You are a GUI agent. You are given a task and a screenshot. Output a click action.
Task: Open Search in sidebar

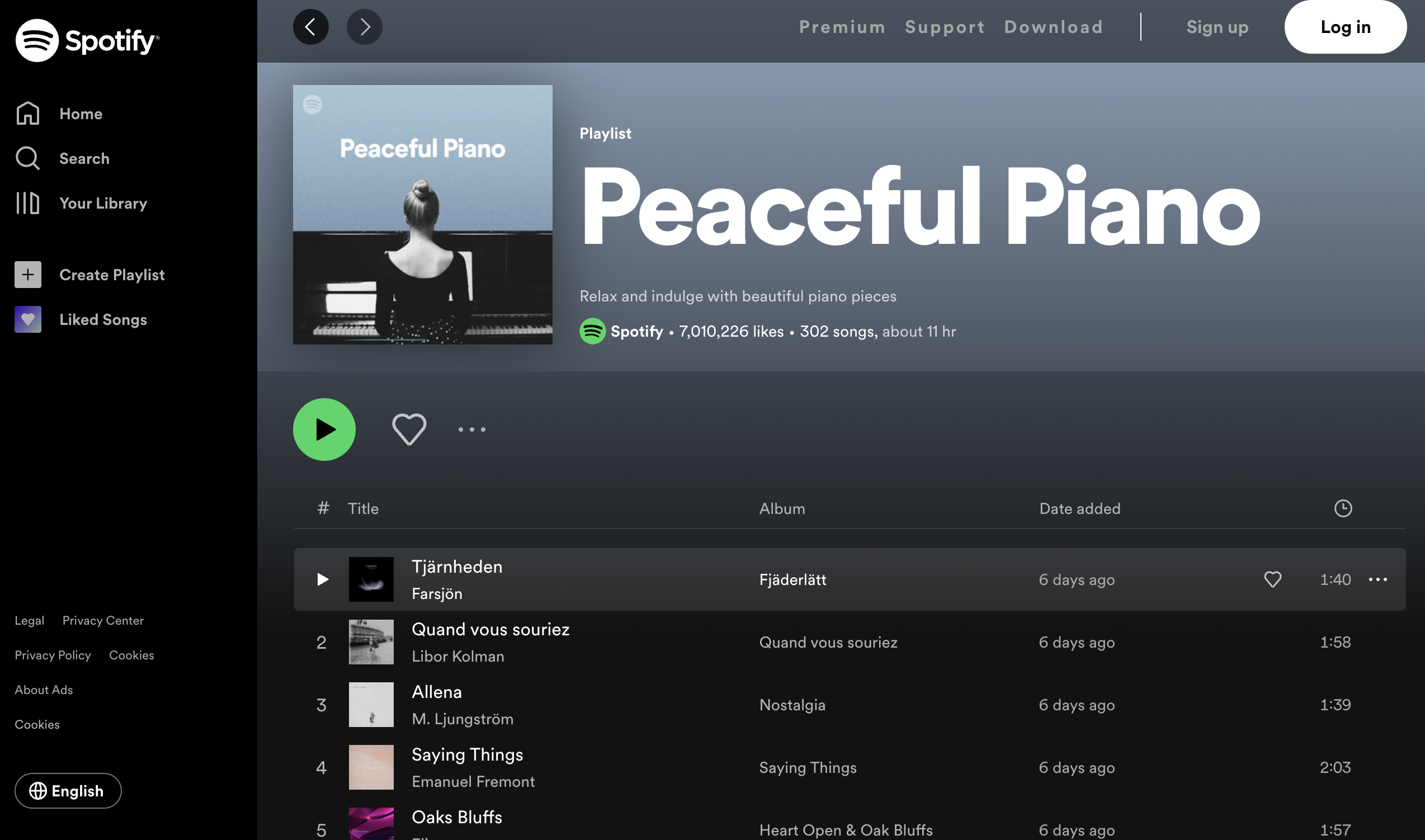tap(62, 158)
